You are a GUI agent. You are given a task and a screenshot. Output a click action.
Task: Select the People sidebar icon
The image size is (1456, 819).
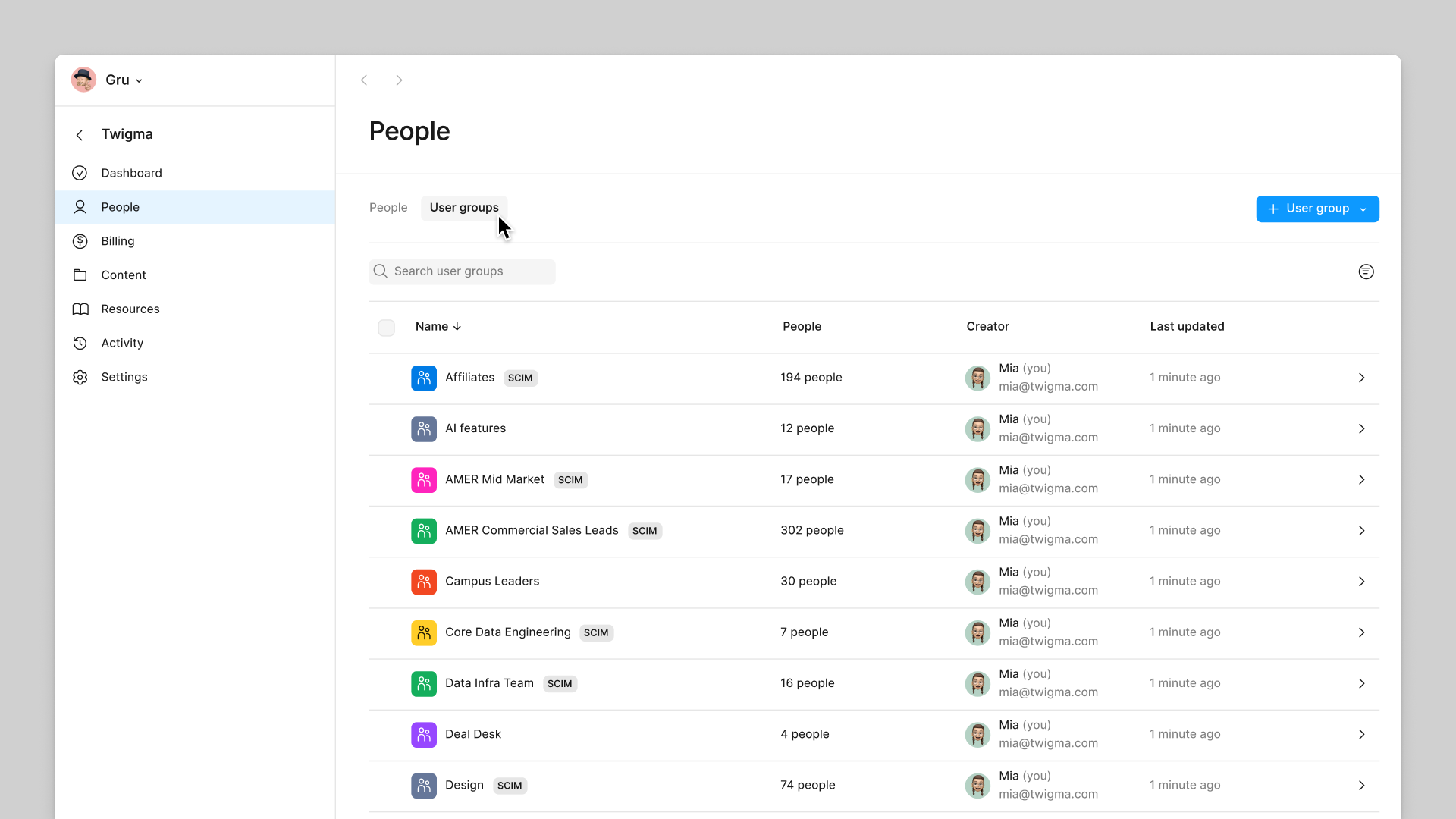[80, 207]
